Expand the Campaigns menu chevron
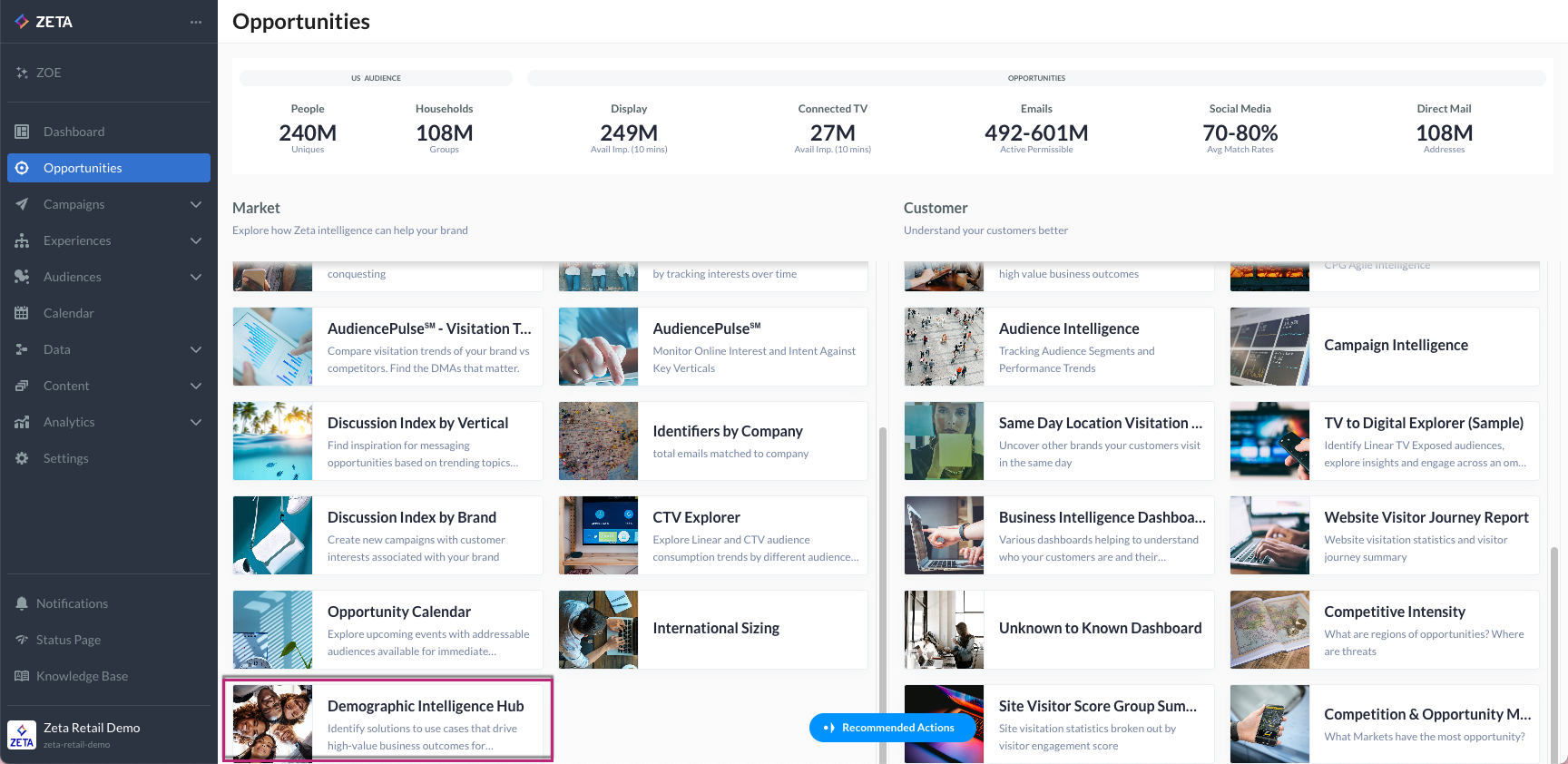 pos(196,204)
